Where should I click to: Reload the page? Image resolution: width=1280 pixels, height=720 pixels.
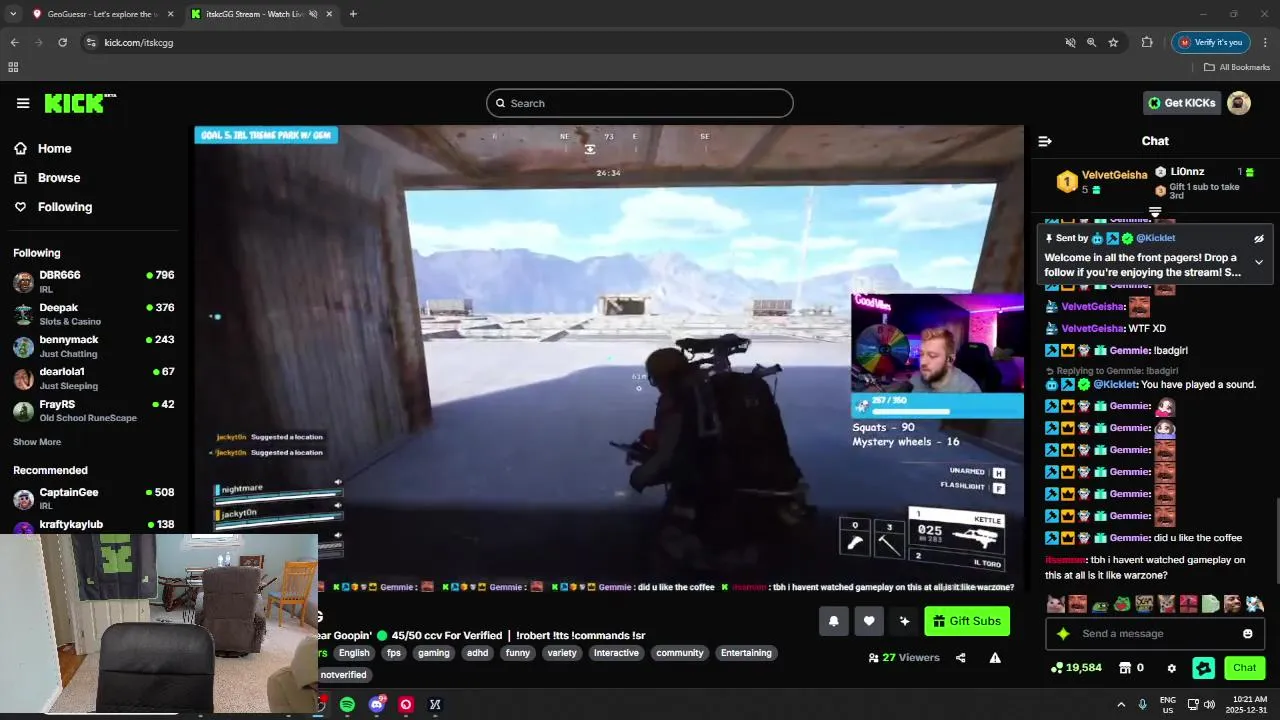[x=62, y=42]
